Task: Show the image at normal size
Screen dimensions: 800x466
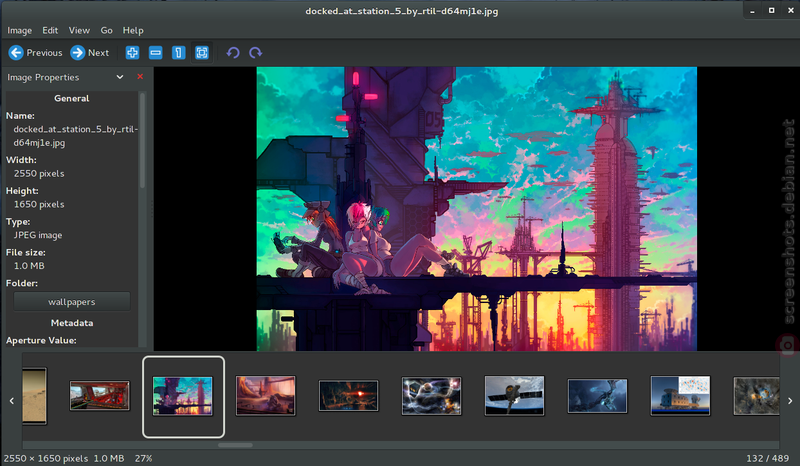Action: [x=179, y=53]
